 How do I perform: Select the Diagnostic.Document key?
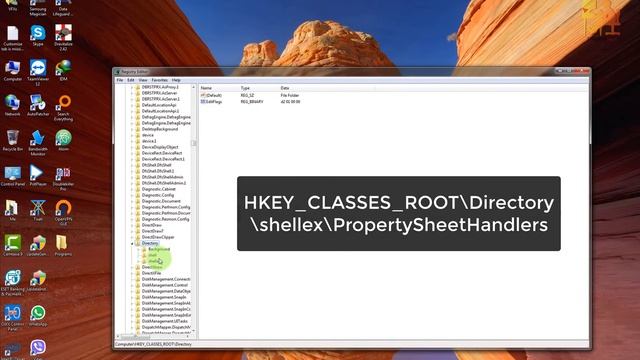click(x=161, y=201)
